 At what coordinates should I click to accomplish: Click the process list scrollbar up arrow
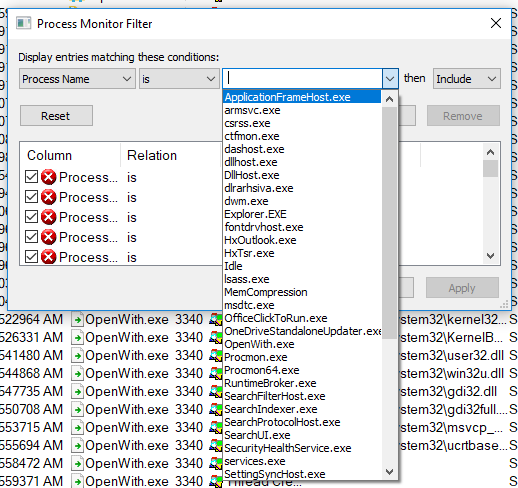coord(389,99)
